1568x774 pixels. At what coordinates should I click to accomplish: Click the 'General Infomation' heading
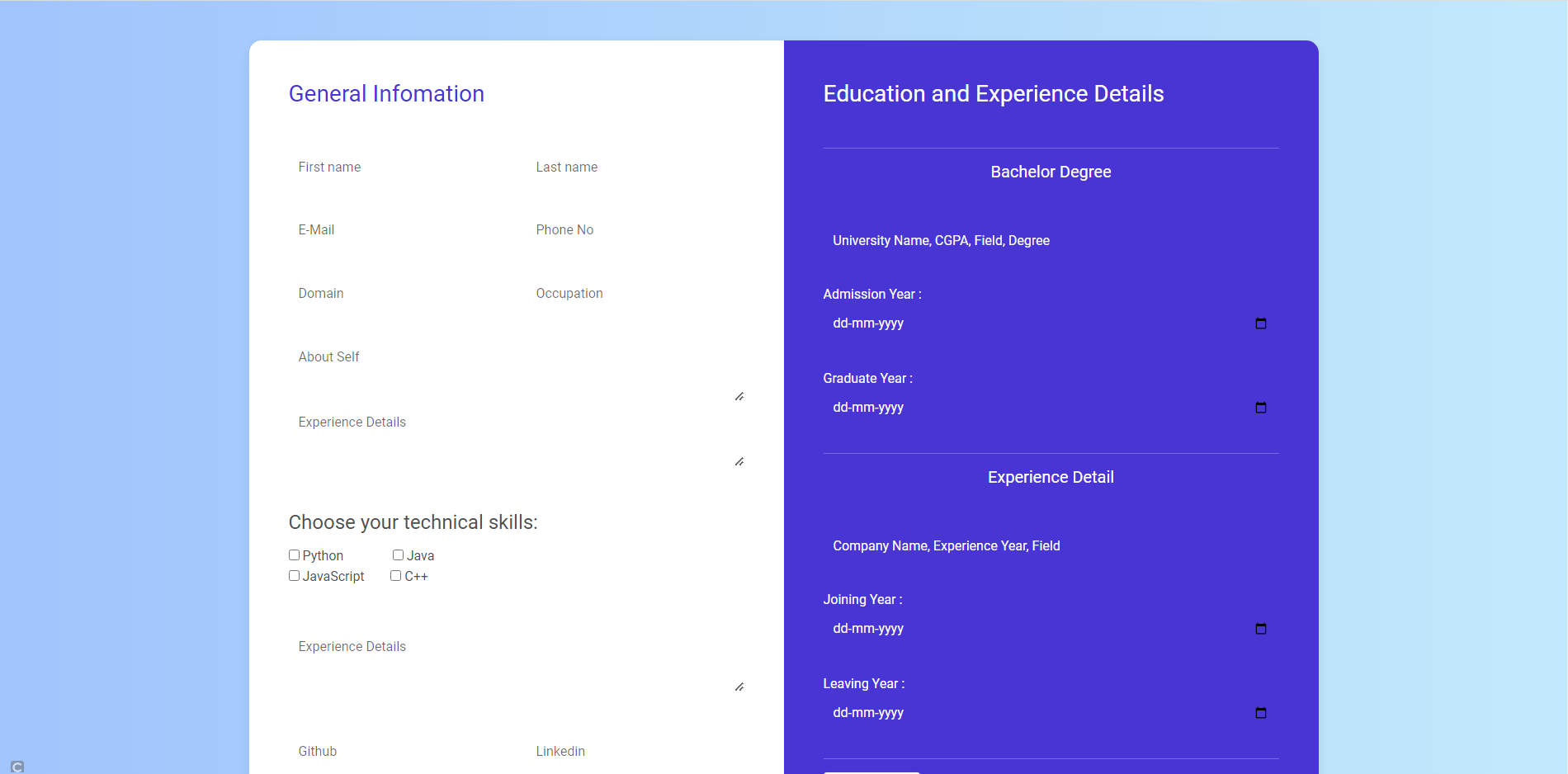pos(386,94)
